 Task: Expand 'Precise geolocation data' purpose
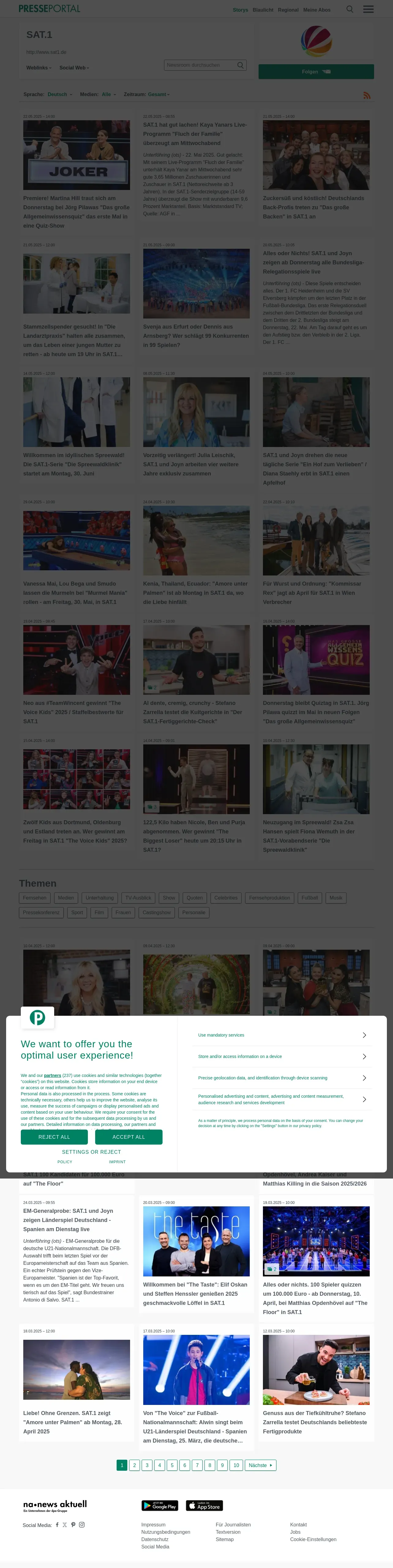click(364, 1077)
